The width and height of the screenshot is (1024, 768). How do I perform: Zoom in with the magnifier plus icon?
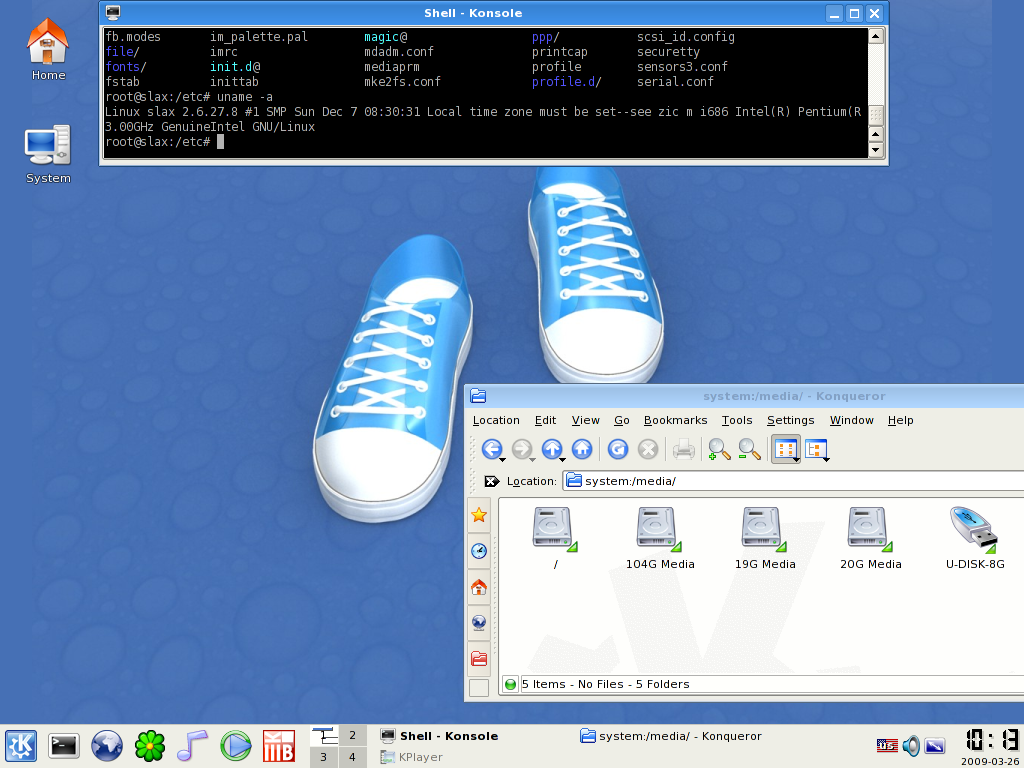(719, 449)
